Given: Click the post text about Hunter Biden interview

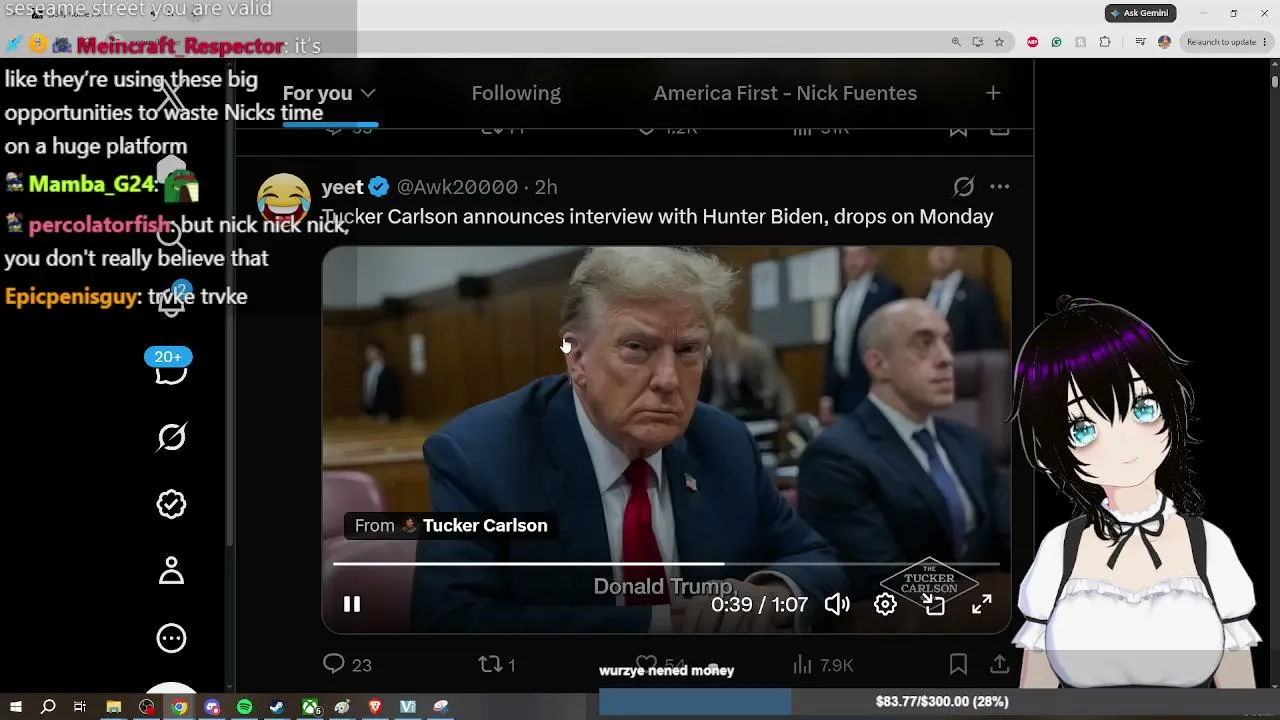Looking at the screenshot, I should click(658, 217).
